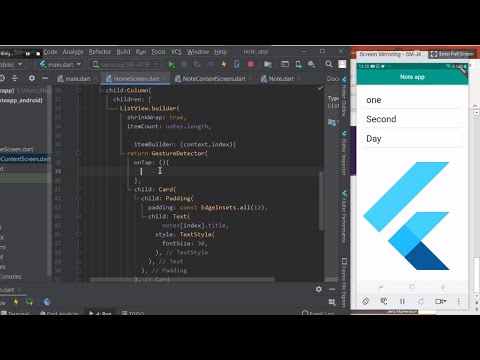The height and width of the screenshot is (360, 480).
Task: Open the Refactor menu
Action: tap(100, 52)
